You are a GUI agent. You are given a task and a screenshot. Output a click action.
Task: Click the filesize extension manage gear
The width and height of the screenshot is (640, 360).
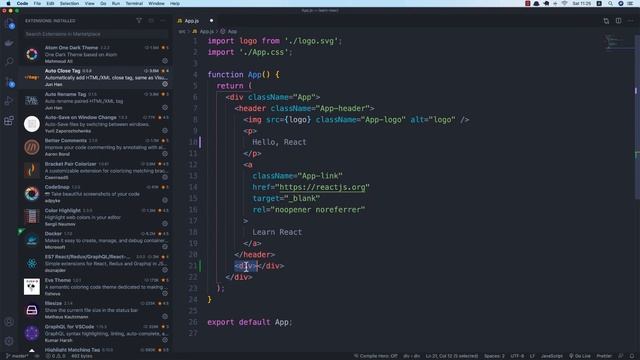click(165, 317)
